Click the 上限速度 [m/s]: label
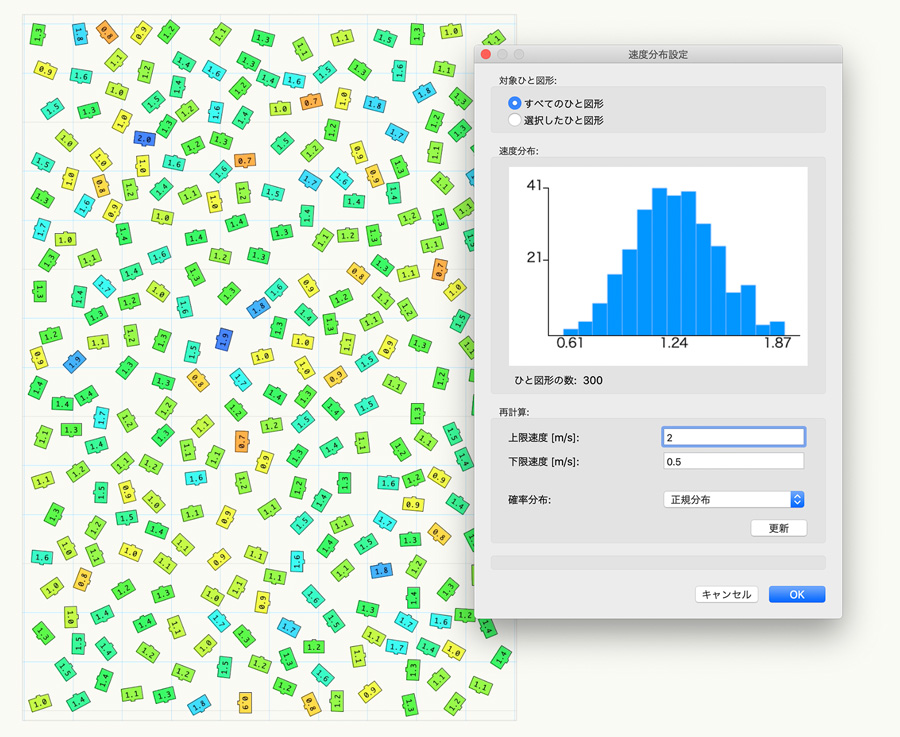Image resolution: width=900 pixels, height=737 pixels. [544, 438]
